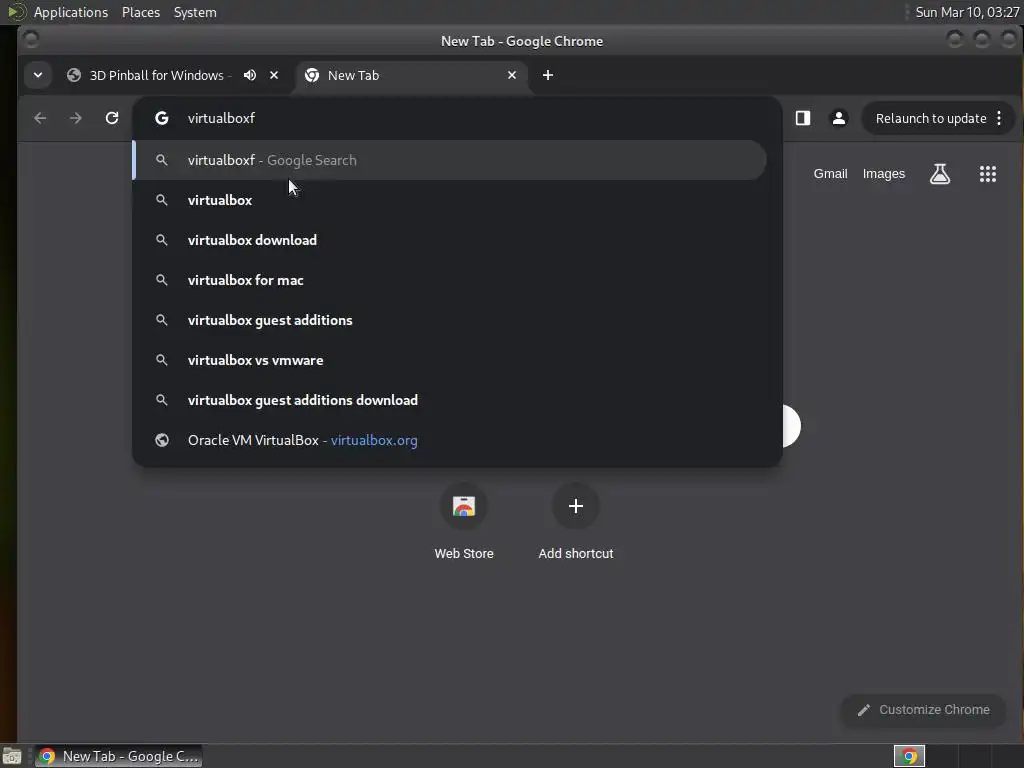The width and height of the screenshot is (1024, 768).
Task: Toggle the side panel icon
Action: (x=803, y=118)
